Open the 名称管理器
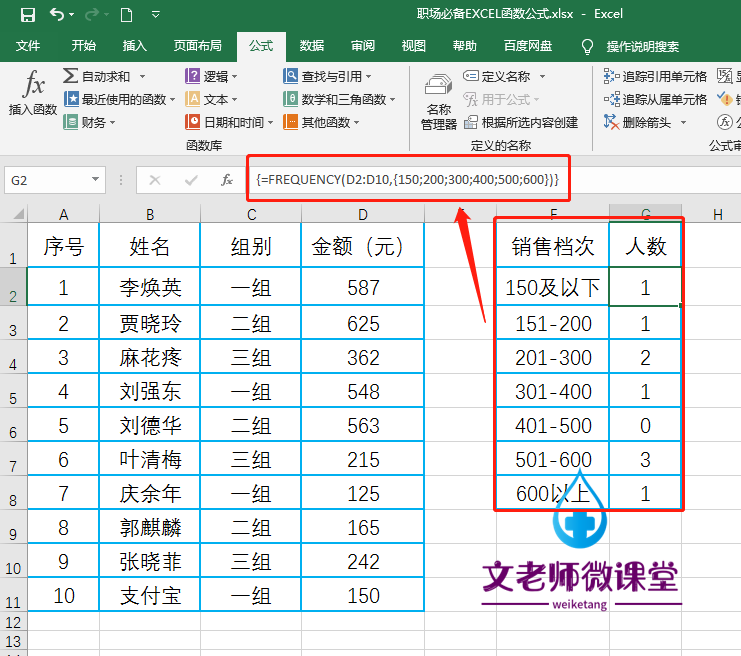This screenshot has width=741, height=656. point(439,102)
